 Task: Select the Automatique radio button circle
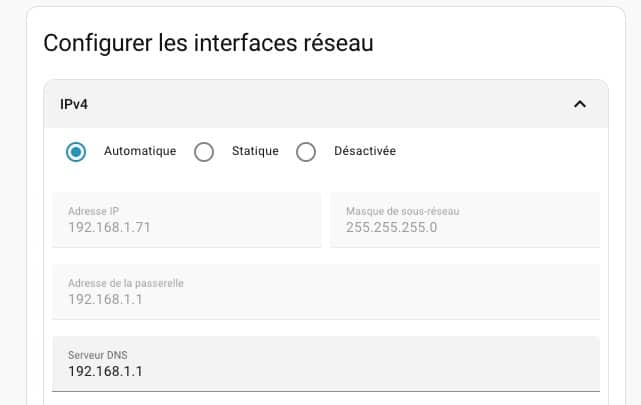(x=75, y=152)
